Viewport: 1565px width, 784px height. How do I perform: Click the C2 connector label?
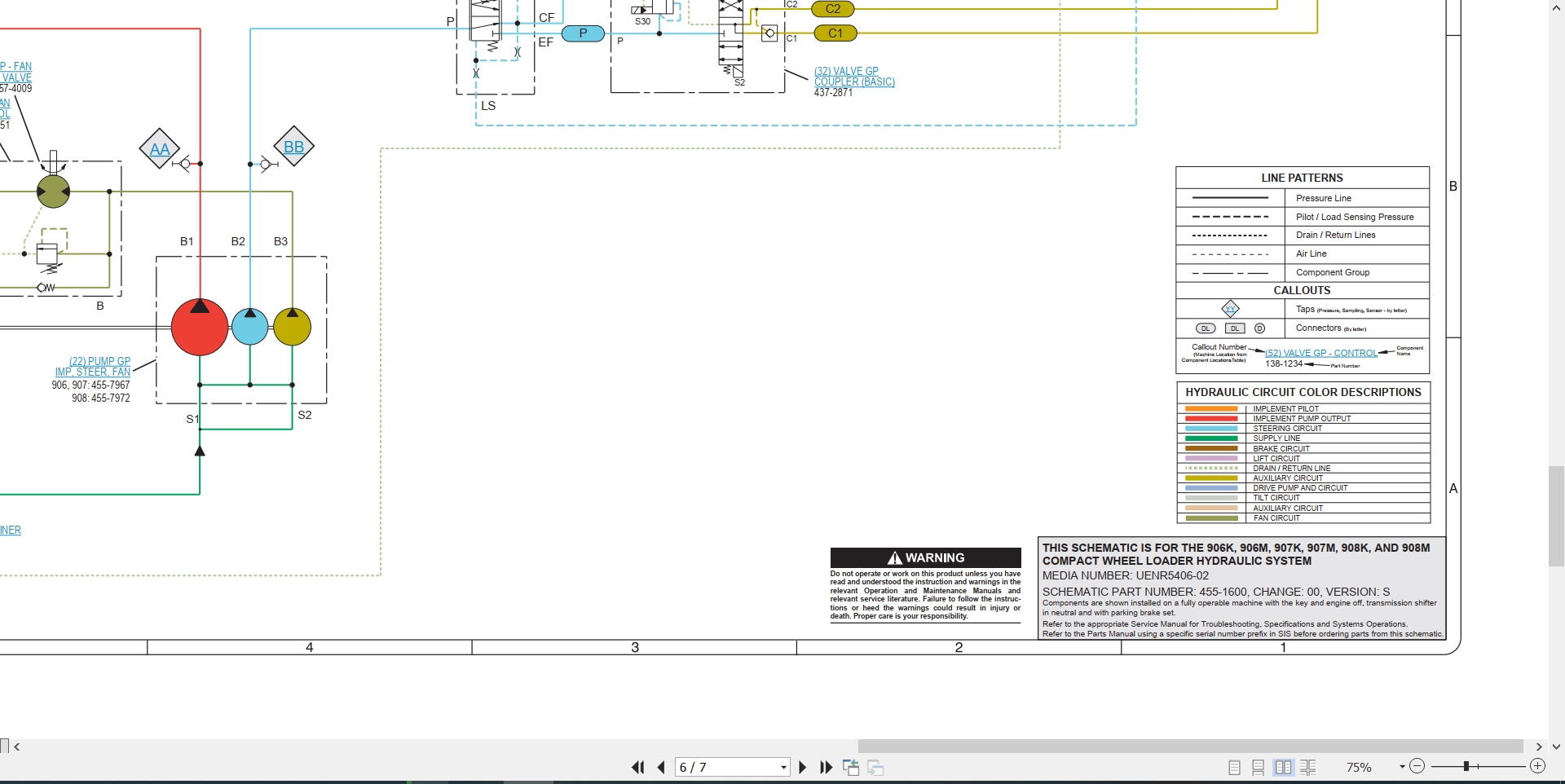click(x=833, y=9)
